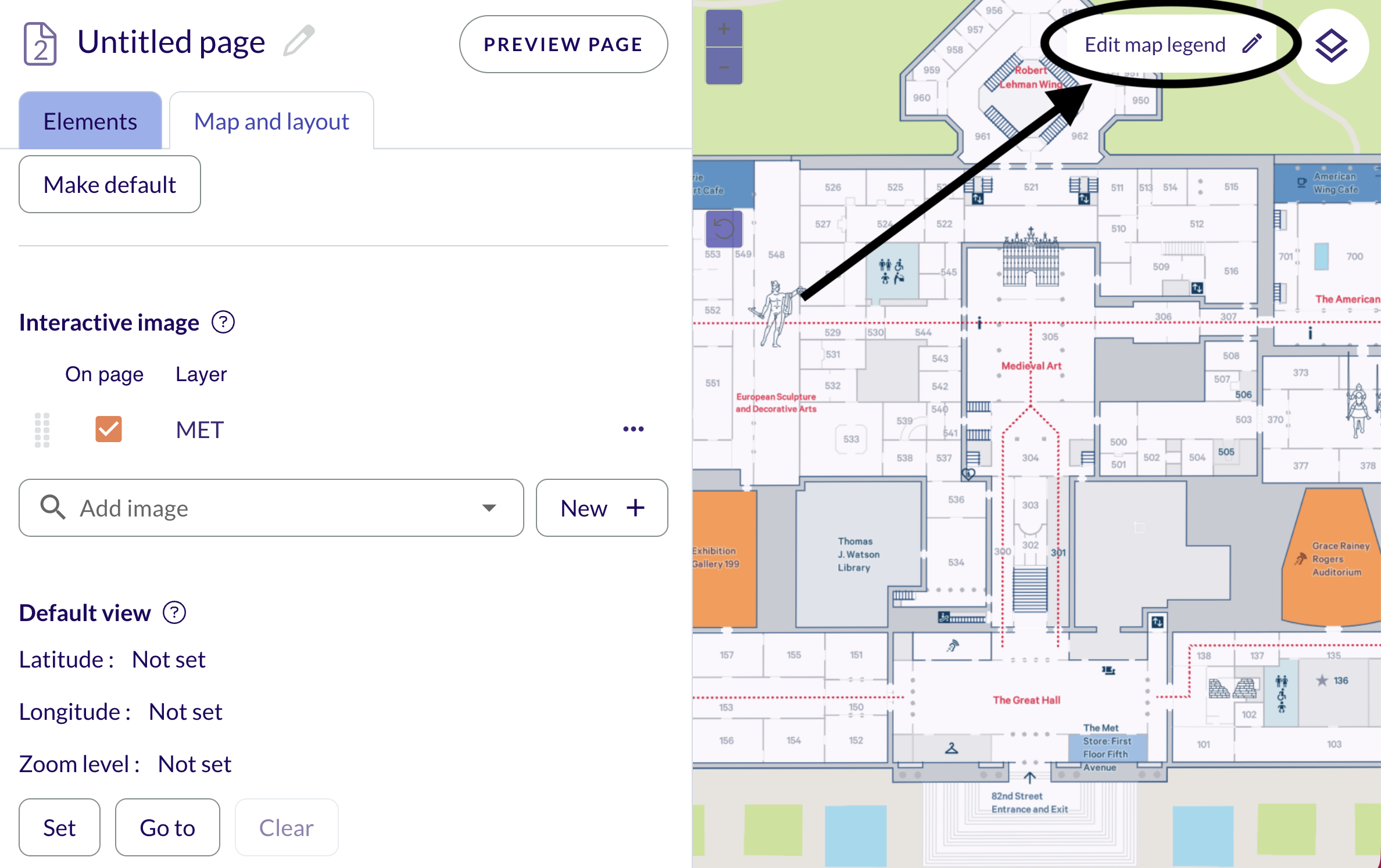Click the cafe cup icon at American Wing Cafe

coord(1302,182)
